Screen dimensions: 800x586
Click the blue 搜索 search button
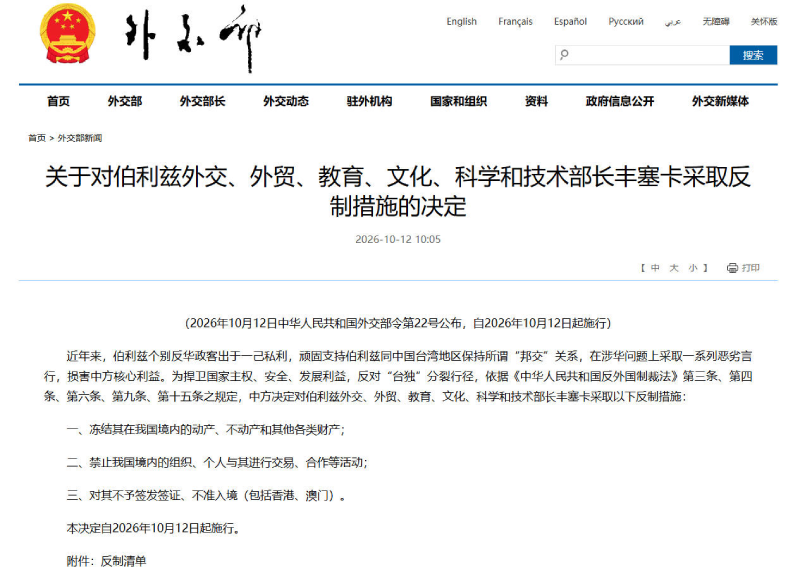click(x=753, y=55)
